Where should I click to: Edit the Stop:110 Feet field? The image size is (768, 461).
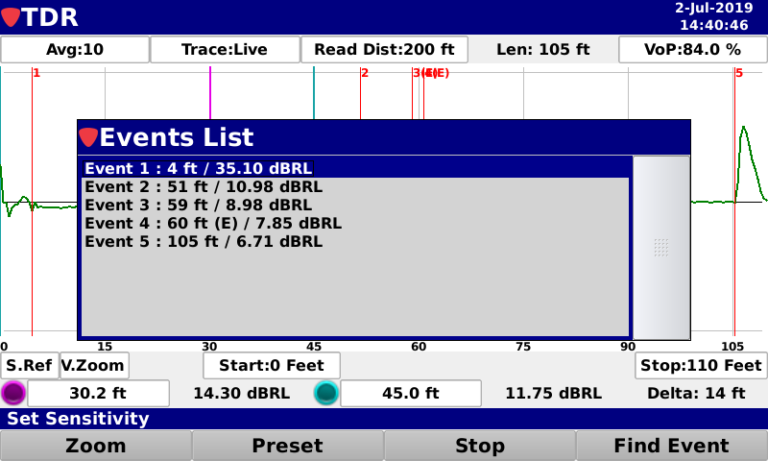(700, 365)
